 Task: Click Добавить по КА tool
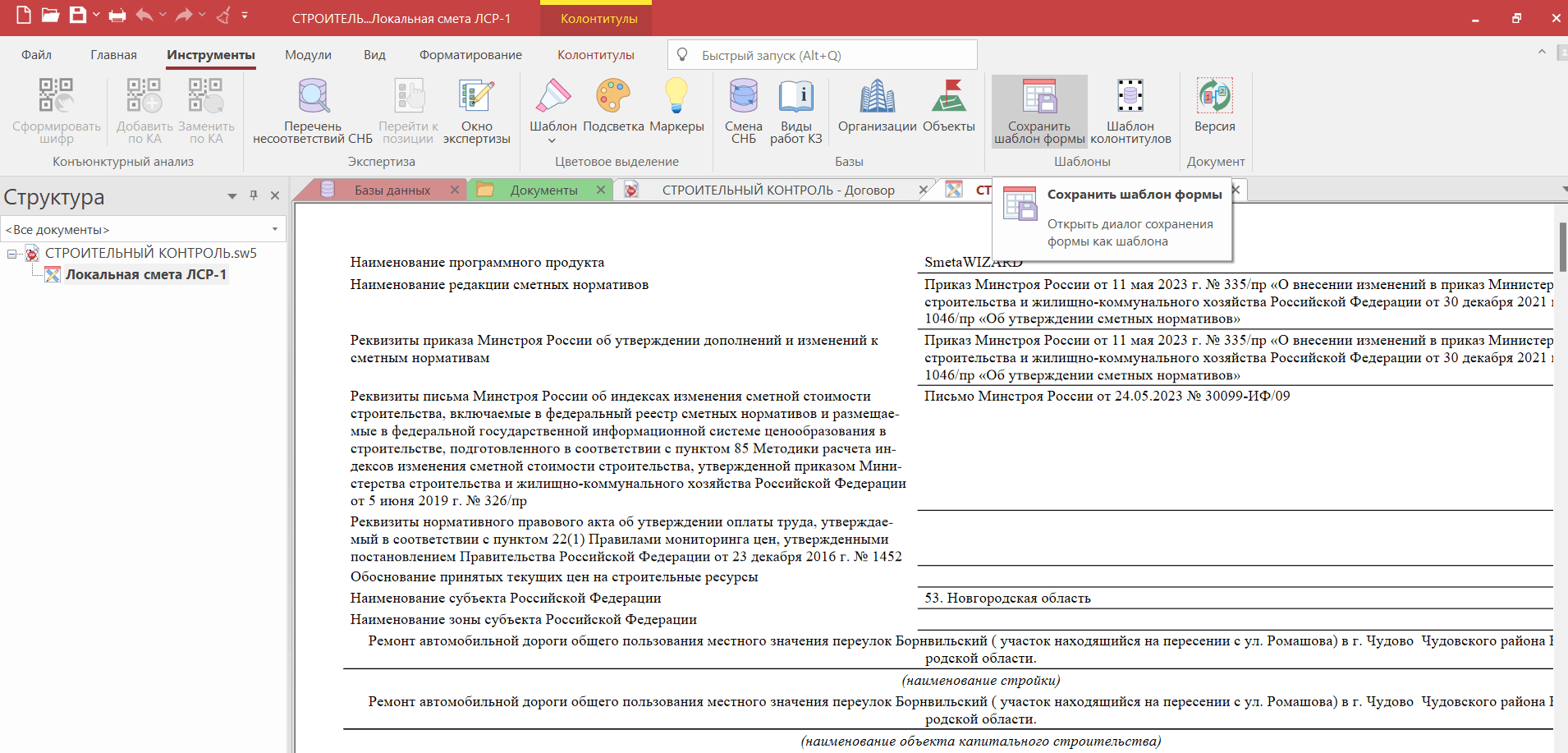click(144, 111)
